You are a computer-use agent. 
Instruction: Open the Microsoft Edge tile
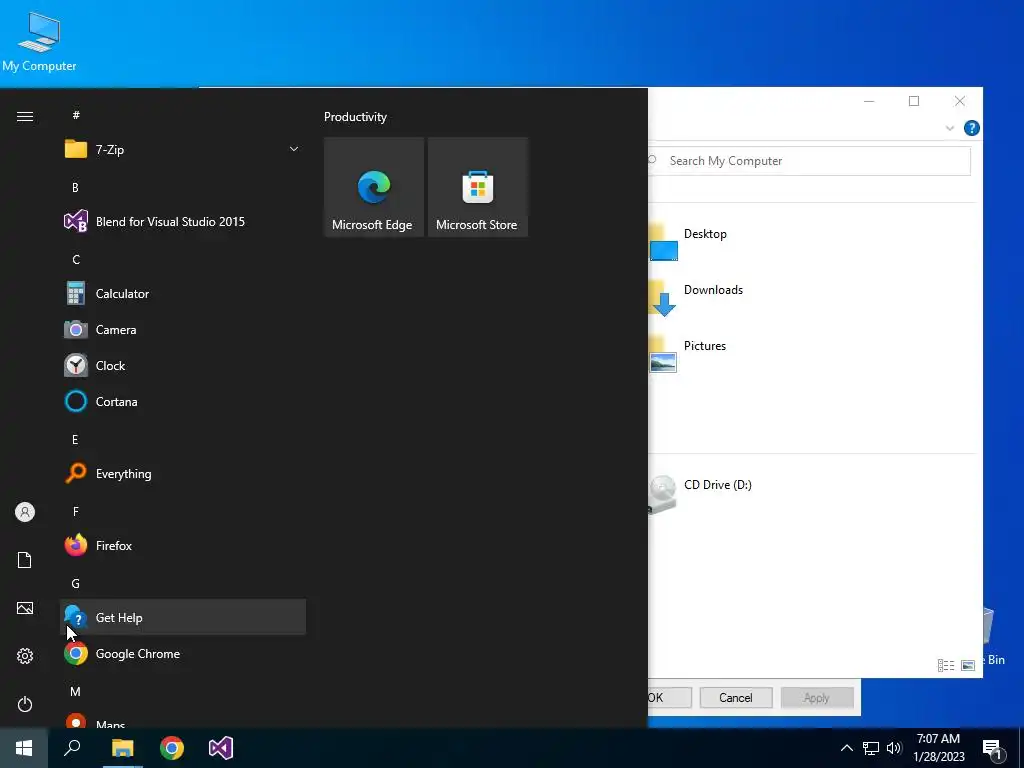point(374,187)
